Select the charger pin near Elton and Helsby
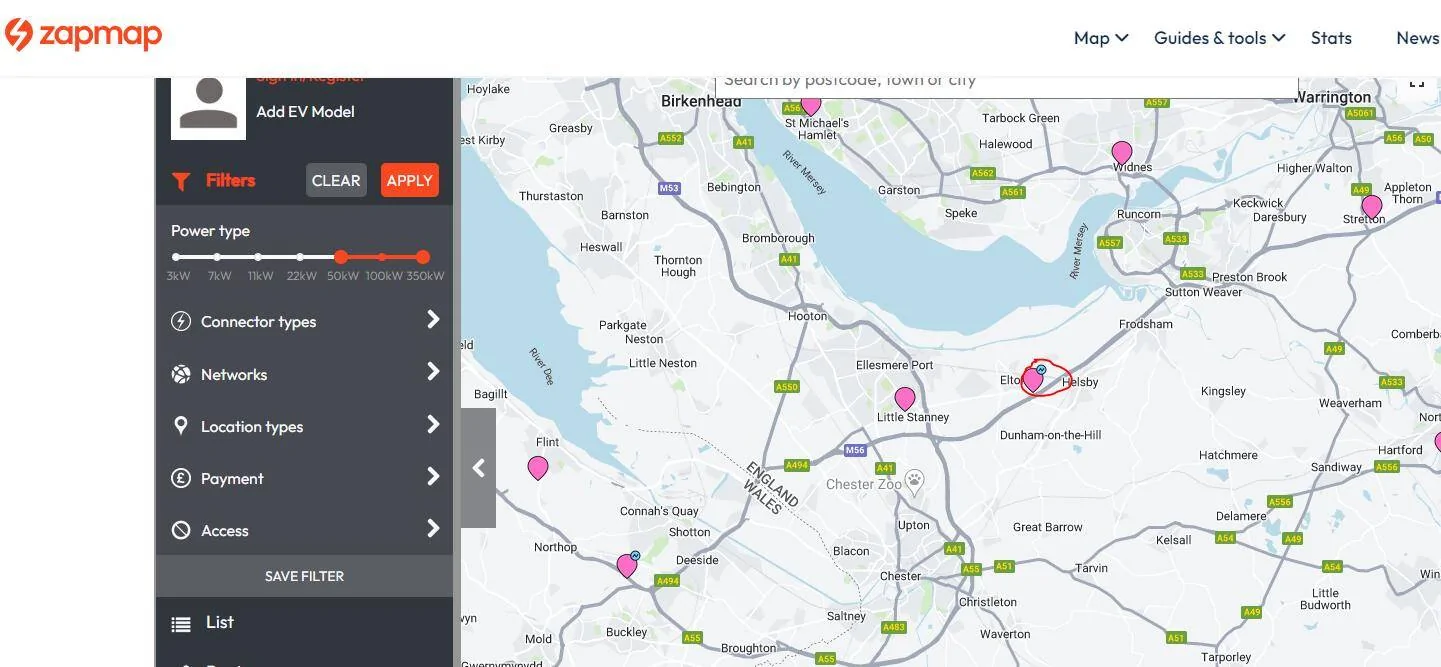 click(1033, 380)
